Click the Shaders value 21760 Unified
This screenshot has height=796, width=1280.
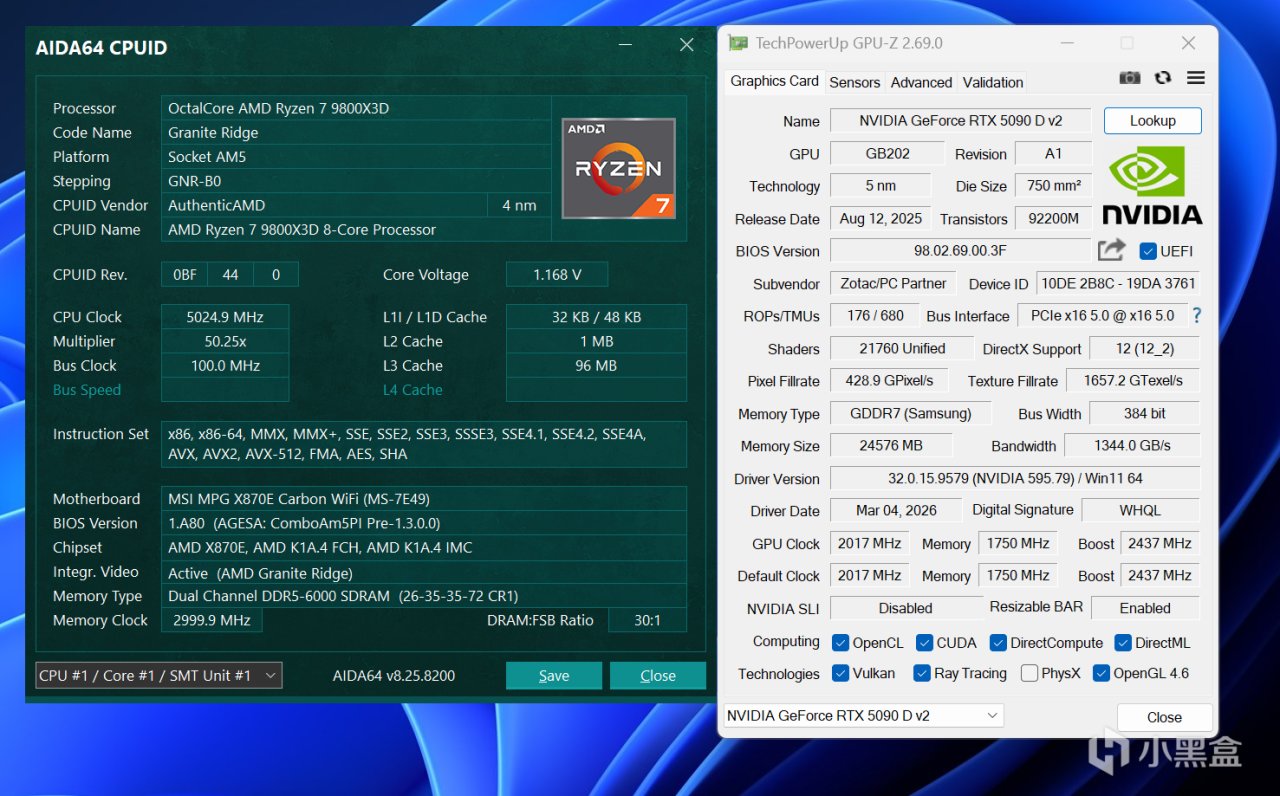[902, 348]
